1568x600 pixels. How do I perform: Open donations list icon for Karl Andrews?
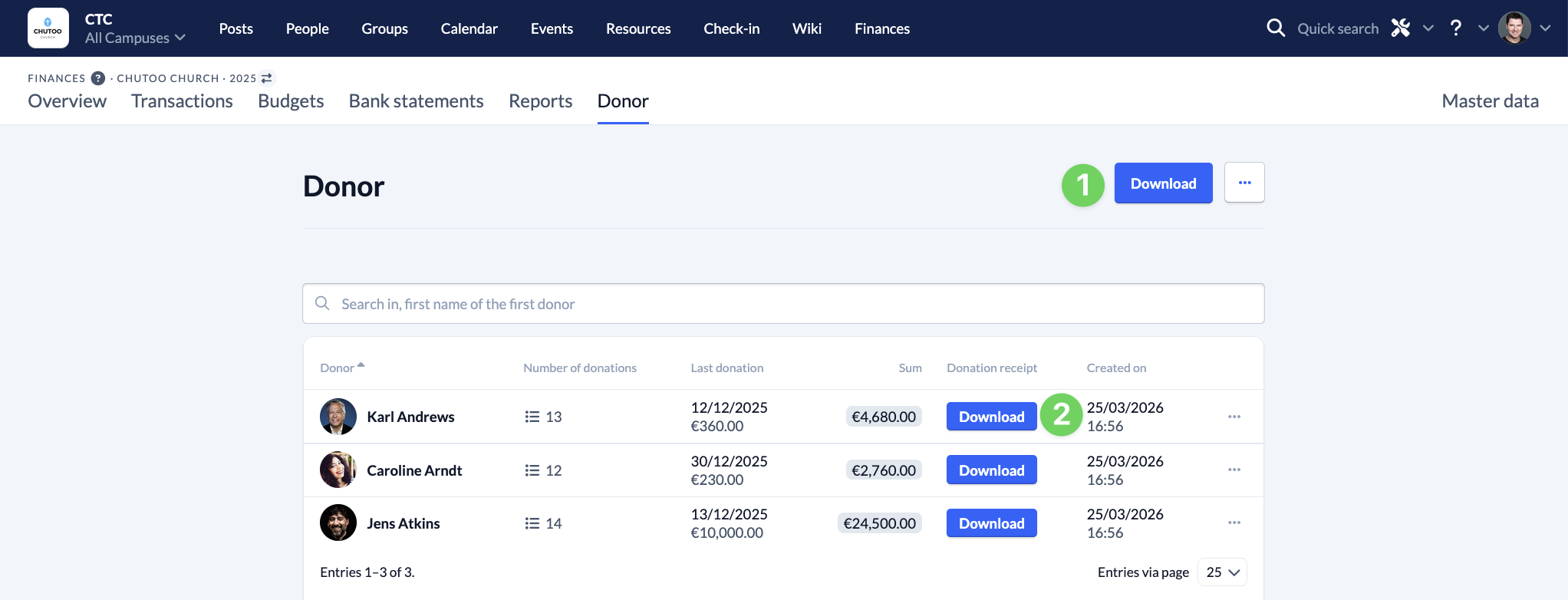pyautogui.click(x=532, y=417)
